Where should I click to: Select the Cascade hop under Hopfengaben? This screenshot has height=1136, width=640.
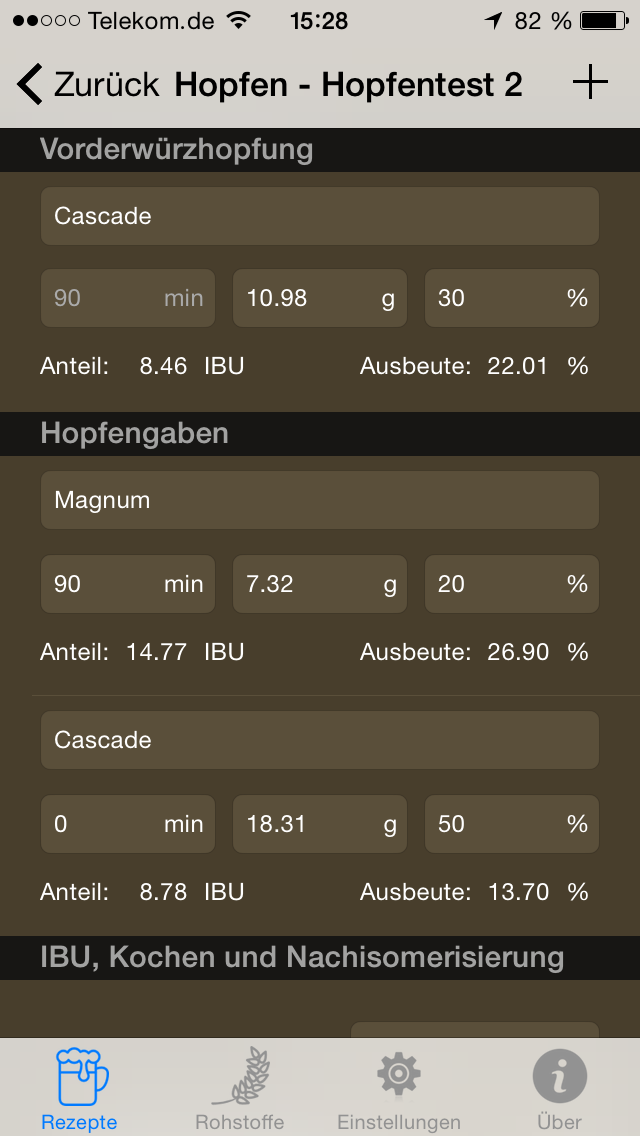click(319, 740)
